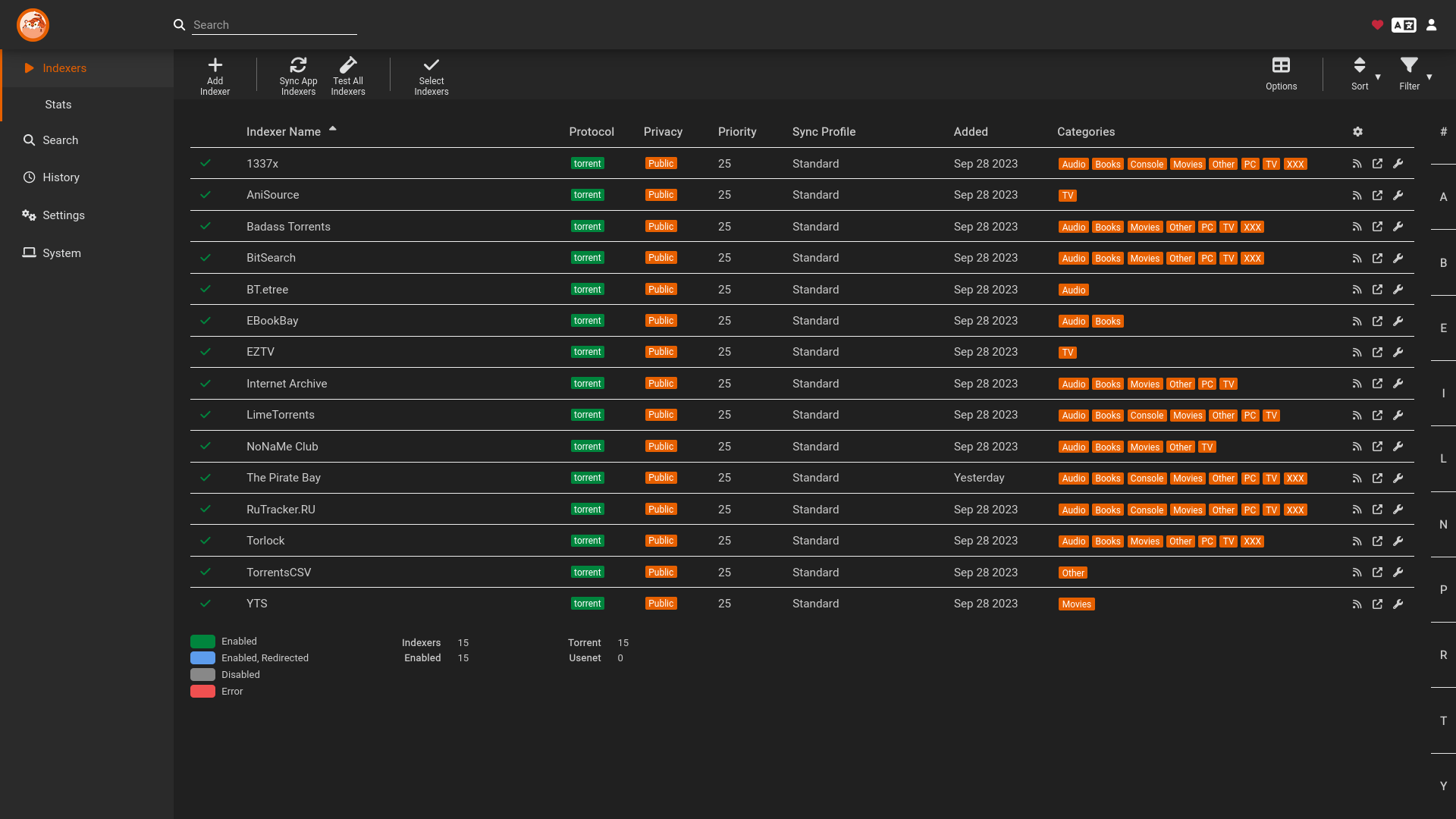Open Stats page in sidebar
The height and width of the screenshot is (819, 1456).
tap(87, 105)
